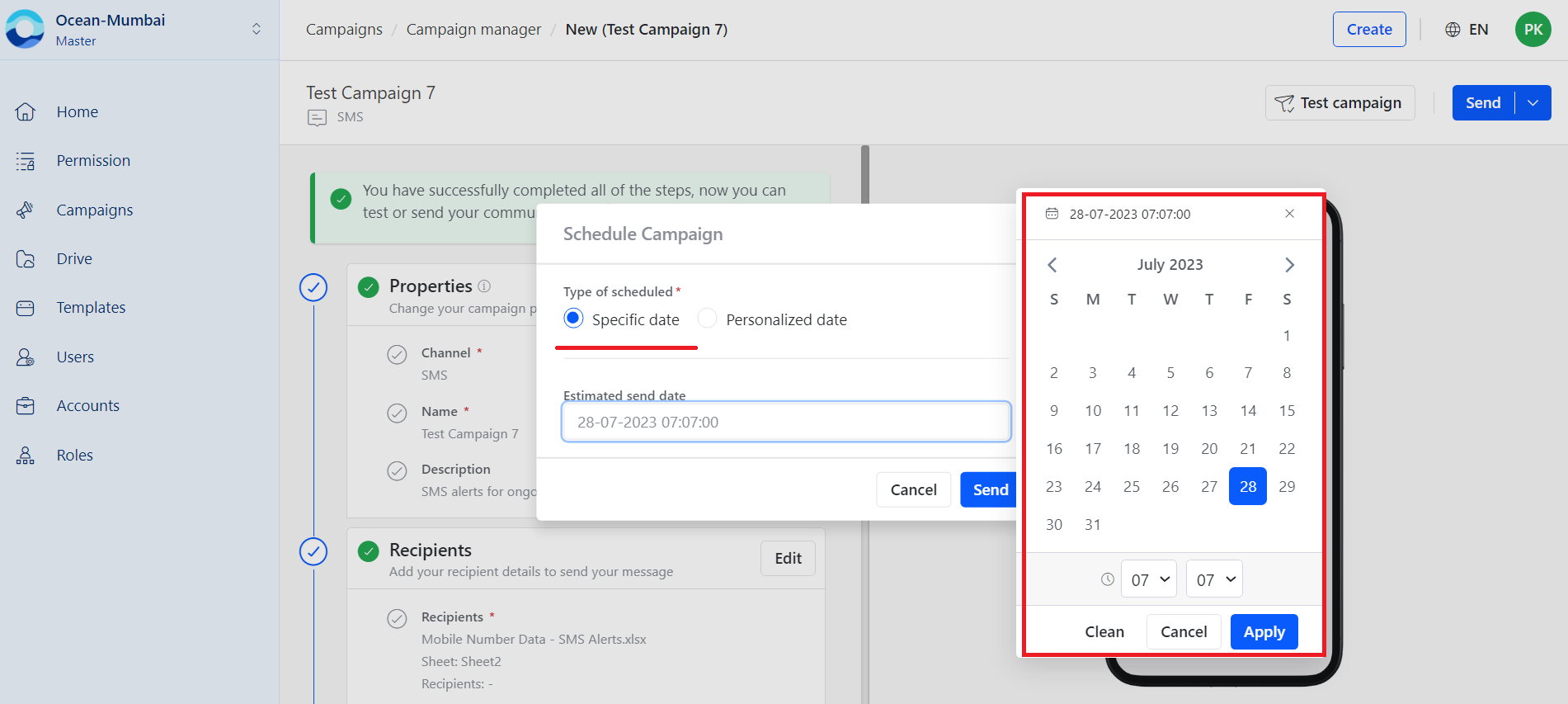Click Cancel in the date picker

click(1184, 632)
